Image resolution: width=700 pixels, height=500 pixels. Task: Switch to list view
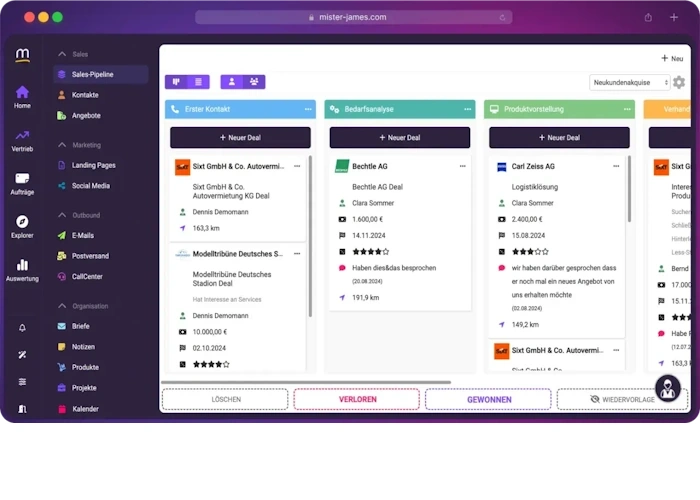[198, 82]
